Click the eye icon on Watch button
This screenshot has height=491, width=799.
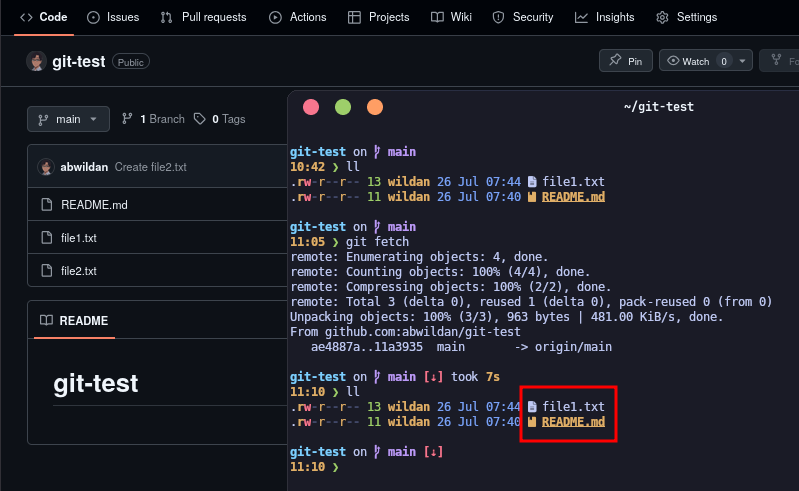tap(673, 61)
